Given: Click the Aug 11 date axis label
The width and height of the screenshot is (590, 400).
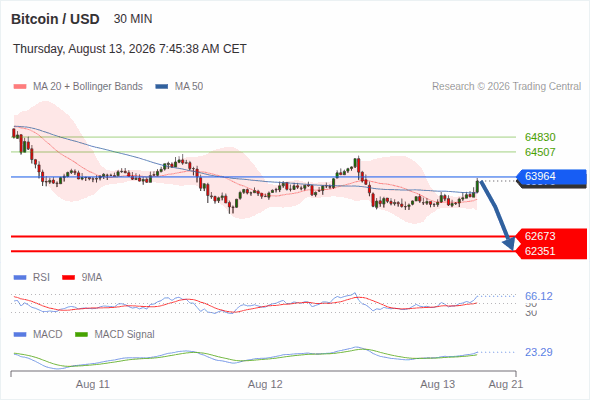Looking at the screenshot, I should pyautogui.click(x=93, y=384).
